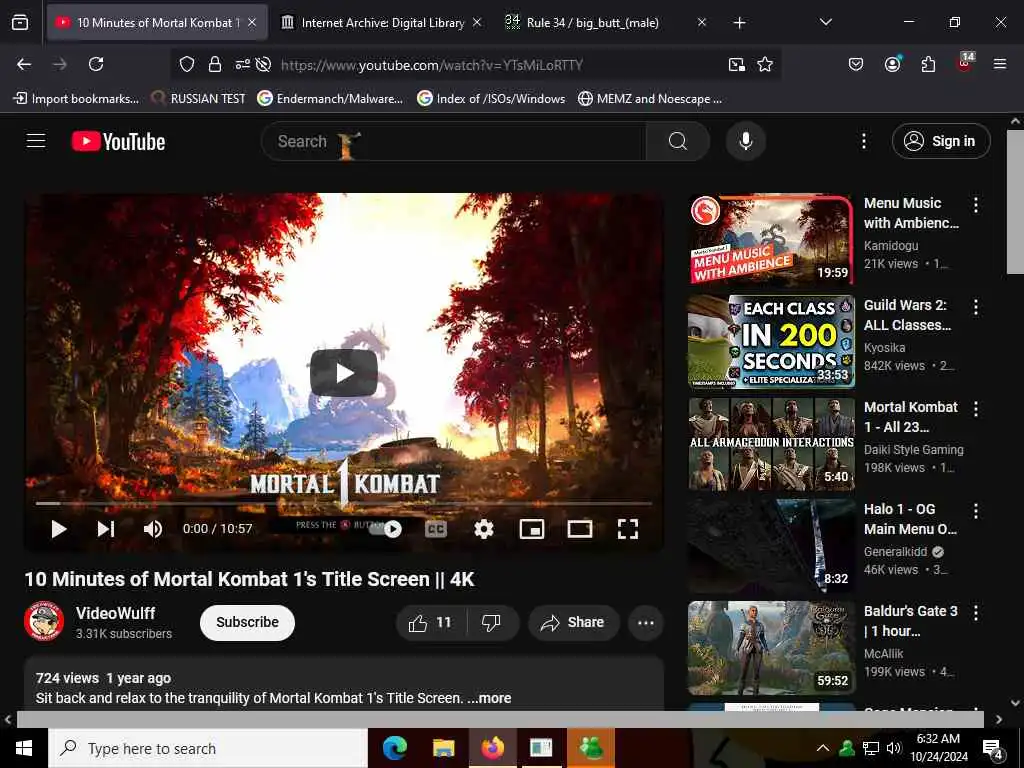The height and width of the screenshot is (768, 1024).
Task: Switch to the Internet Archive tab
Action: (x=381, y=23)
